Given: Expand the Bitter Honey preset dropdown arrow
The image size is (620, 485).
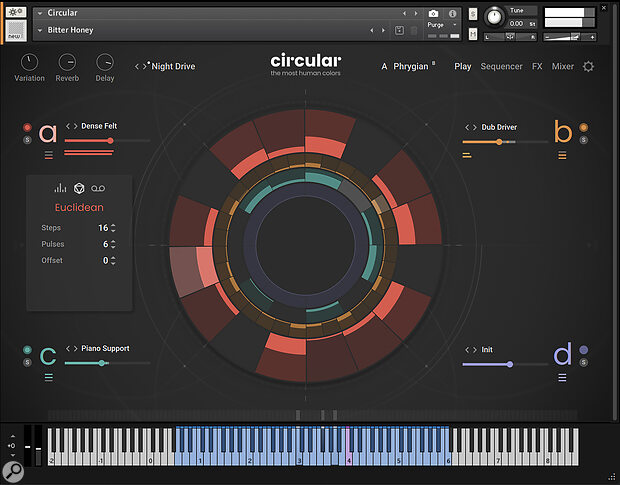Looking at the screenshot, I should coord(40,30).
